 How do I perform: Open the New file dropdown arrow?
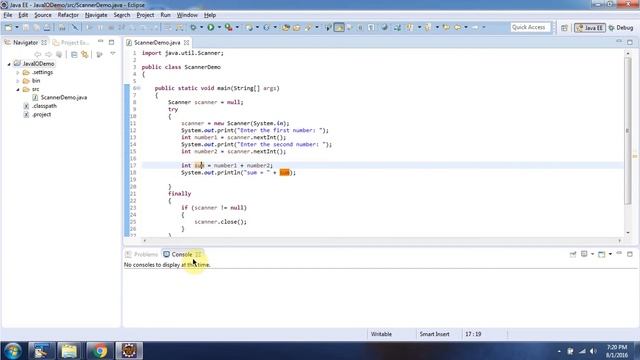(17, 27)
